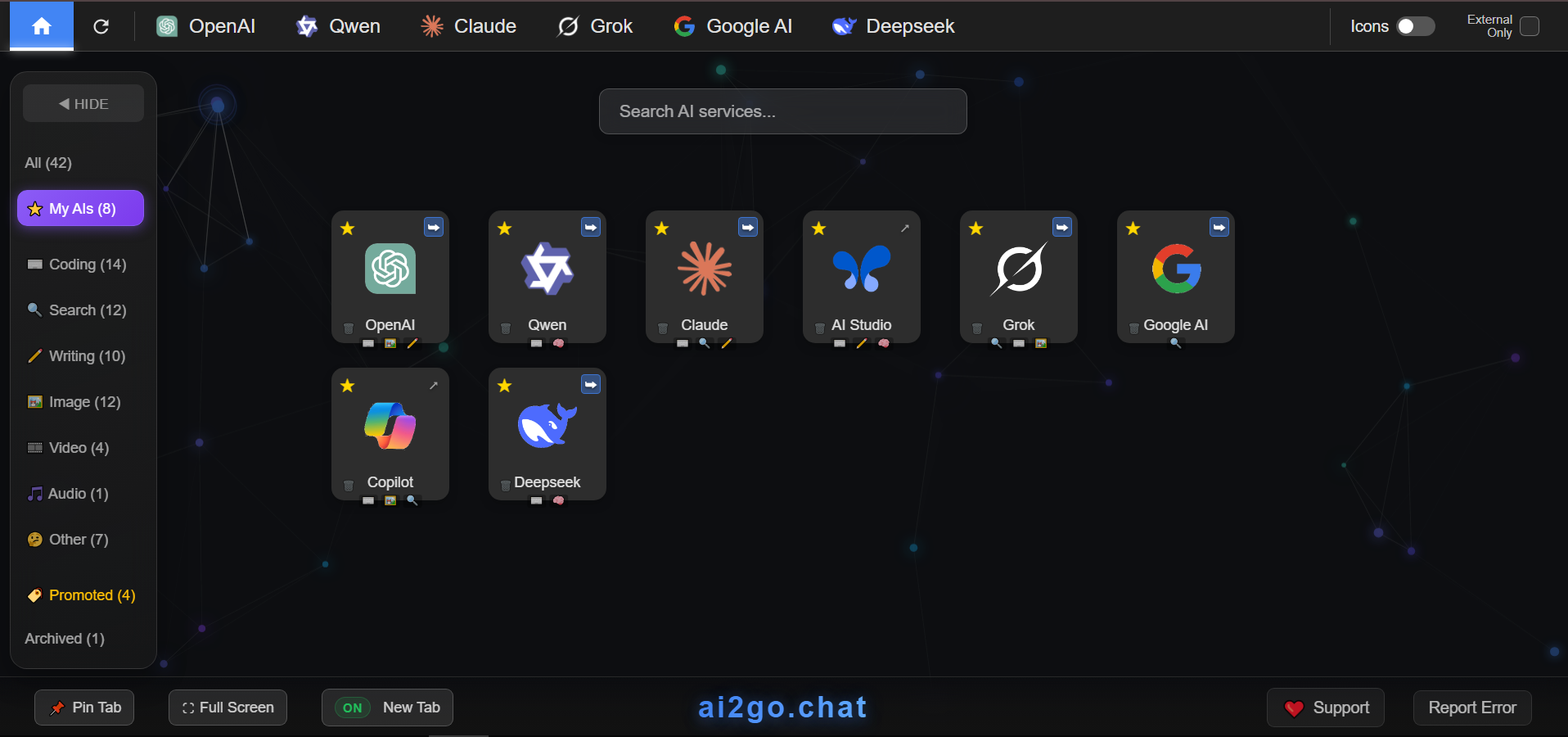
Task: Toggle the Icons switch
Action: (1415, 26)
